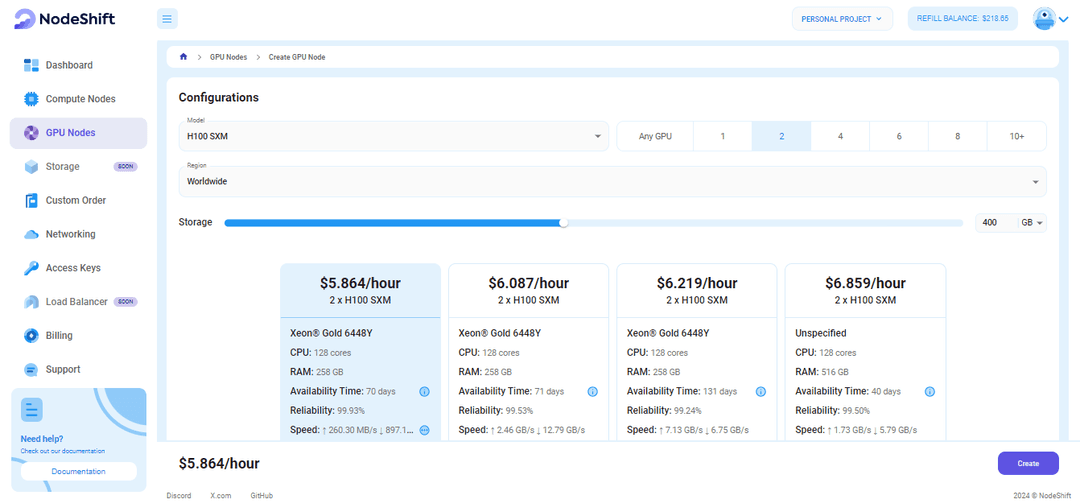The height and width of the screenshot is (504, 1080).
Task: Click the Access Keys key icon
Action: click(31, 268)
